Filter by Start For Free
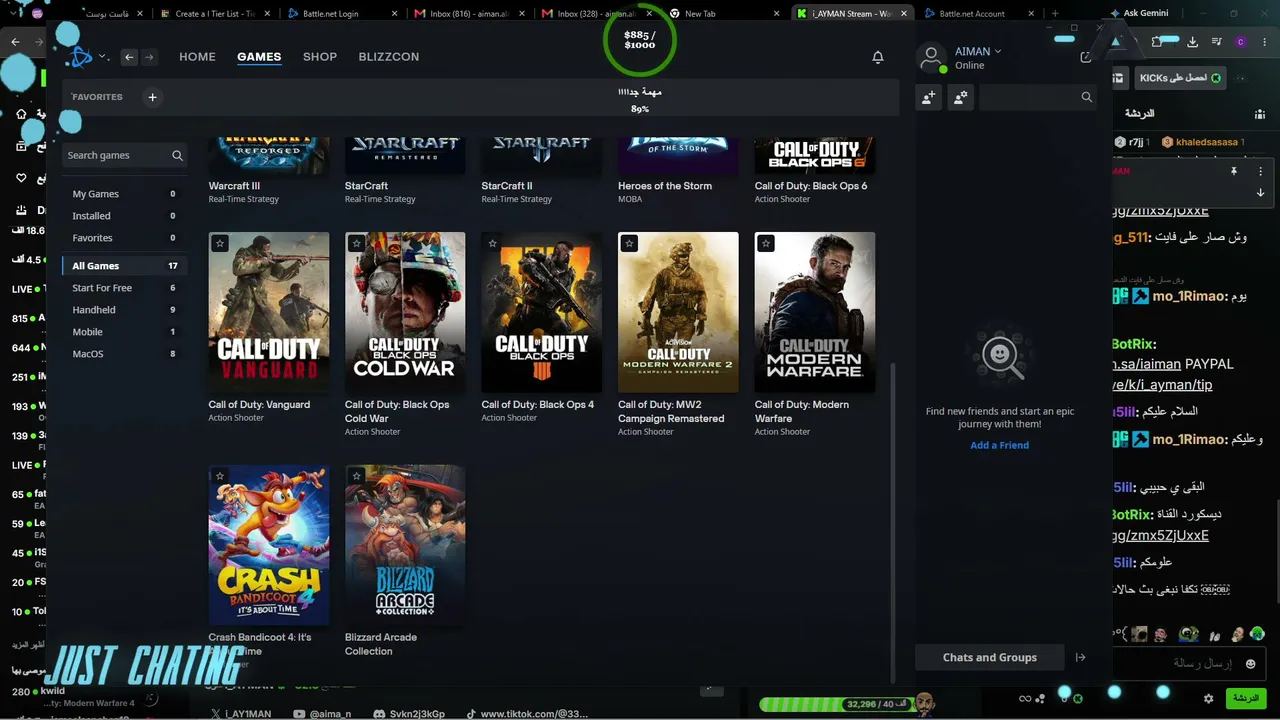 pyautogui.click(x=124, y=288)
